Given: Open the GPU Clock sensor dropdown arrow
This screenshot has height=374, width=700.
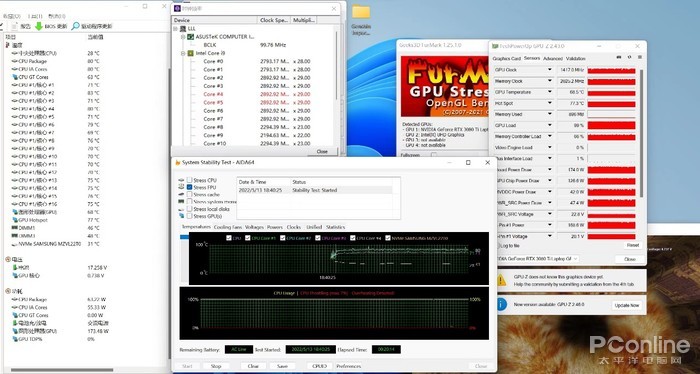Looking at the screenshot, I should 550,70.
